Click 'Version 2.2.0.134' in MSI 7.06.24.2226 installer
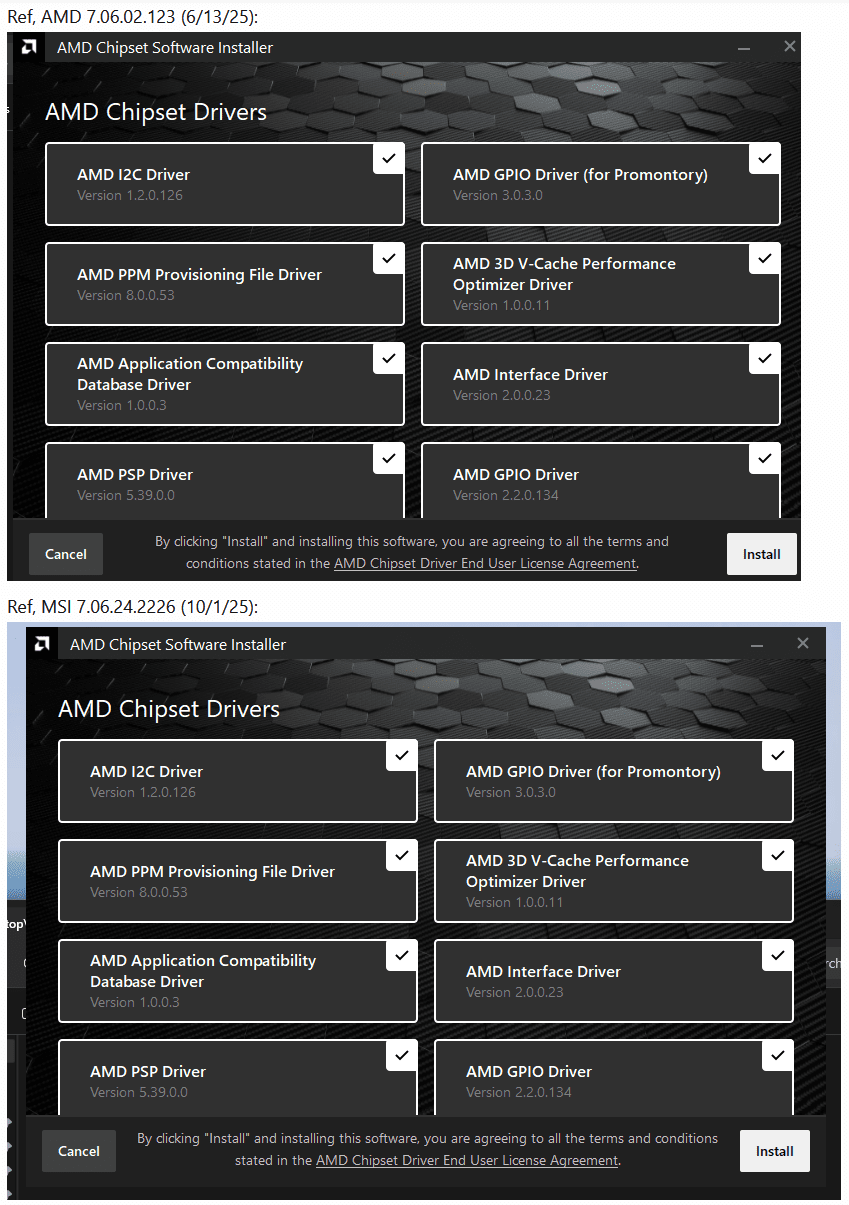The image size is (849, 1205). pos(519,1092)
